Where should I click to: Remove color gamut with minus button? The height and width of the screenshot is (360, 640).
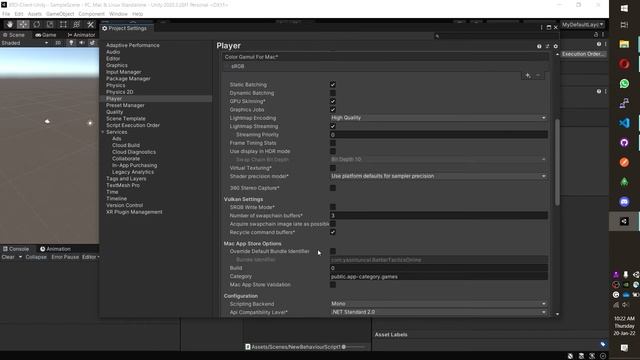pos(538,76)
